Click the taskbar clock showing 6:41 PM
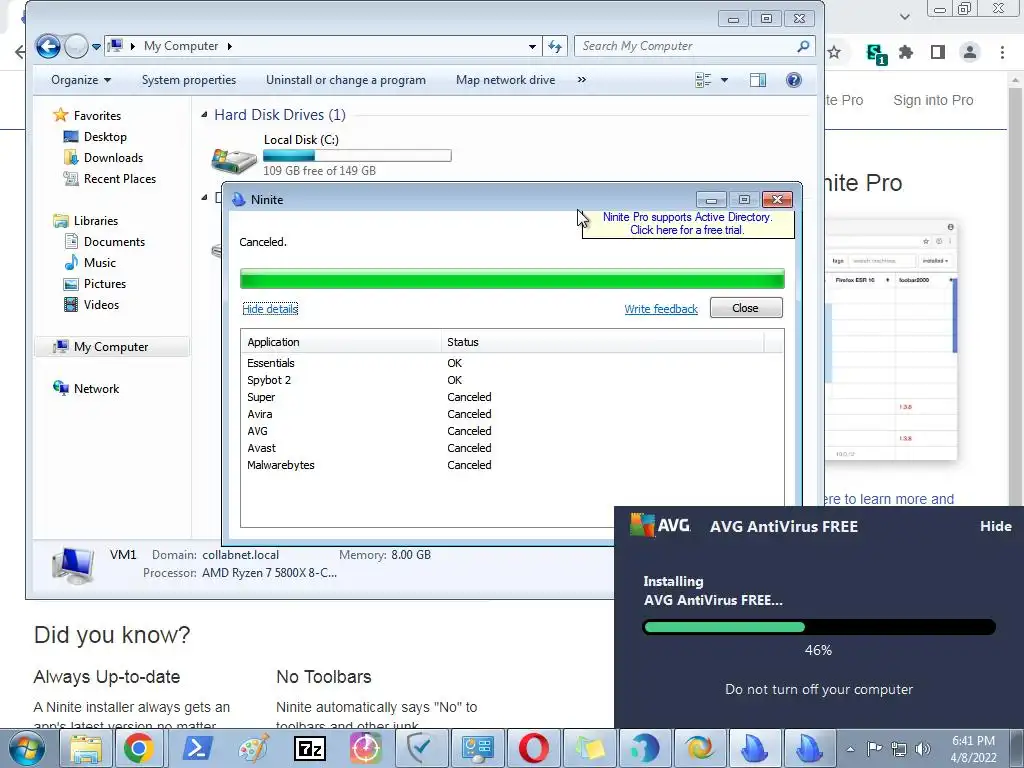This screenshot has width=1024, height=768. tap(973, 749)
